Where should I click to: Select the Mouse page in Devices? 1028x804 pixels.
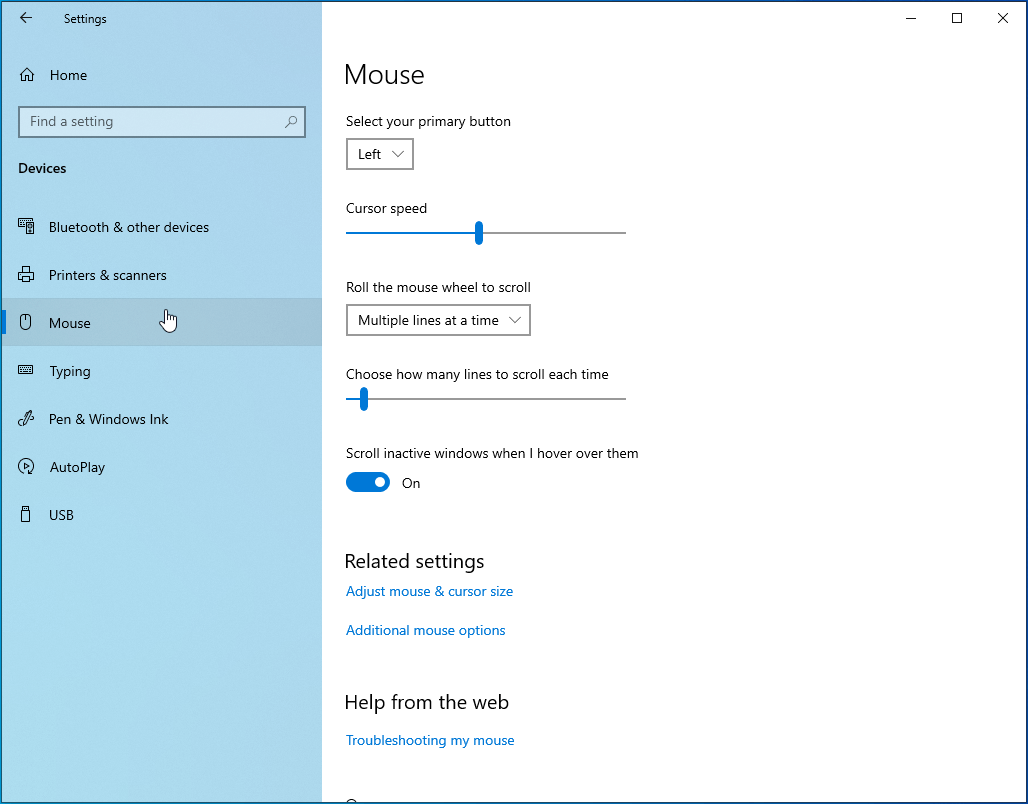pyautogui.click(x=70, y=322)
